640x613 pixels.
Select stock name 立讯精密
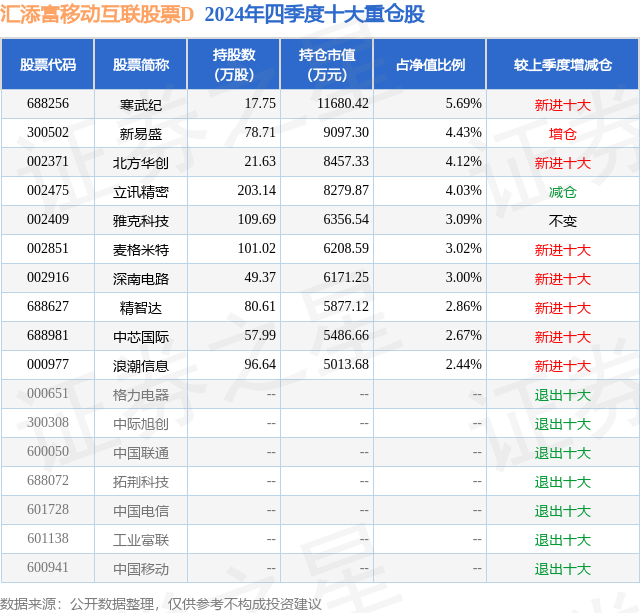click(141, 192)
